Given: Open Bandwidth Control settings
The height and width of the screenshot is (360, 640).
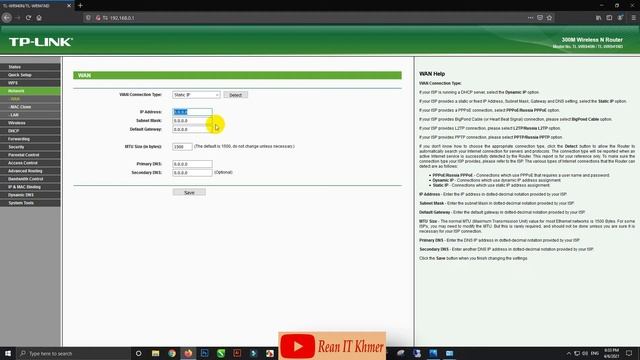Looking at the screenshot, I should [x=30, y=179].
